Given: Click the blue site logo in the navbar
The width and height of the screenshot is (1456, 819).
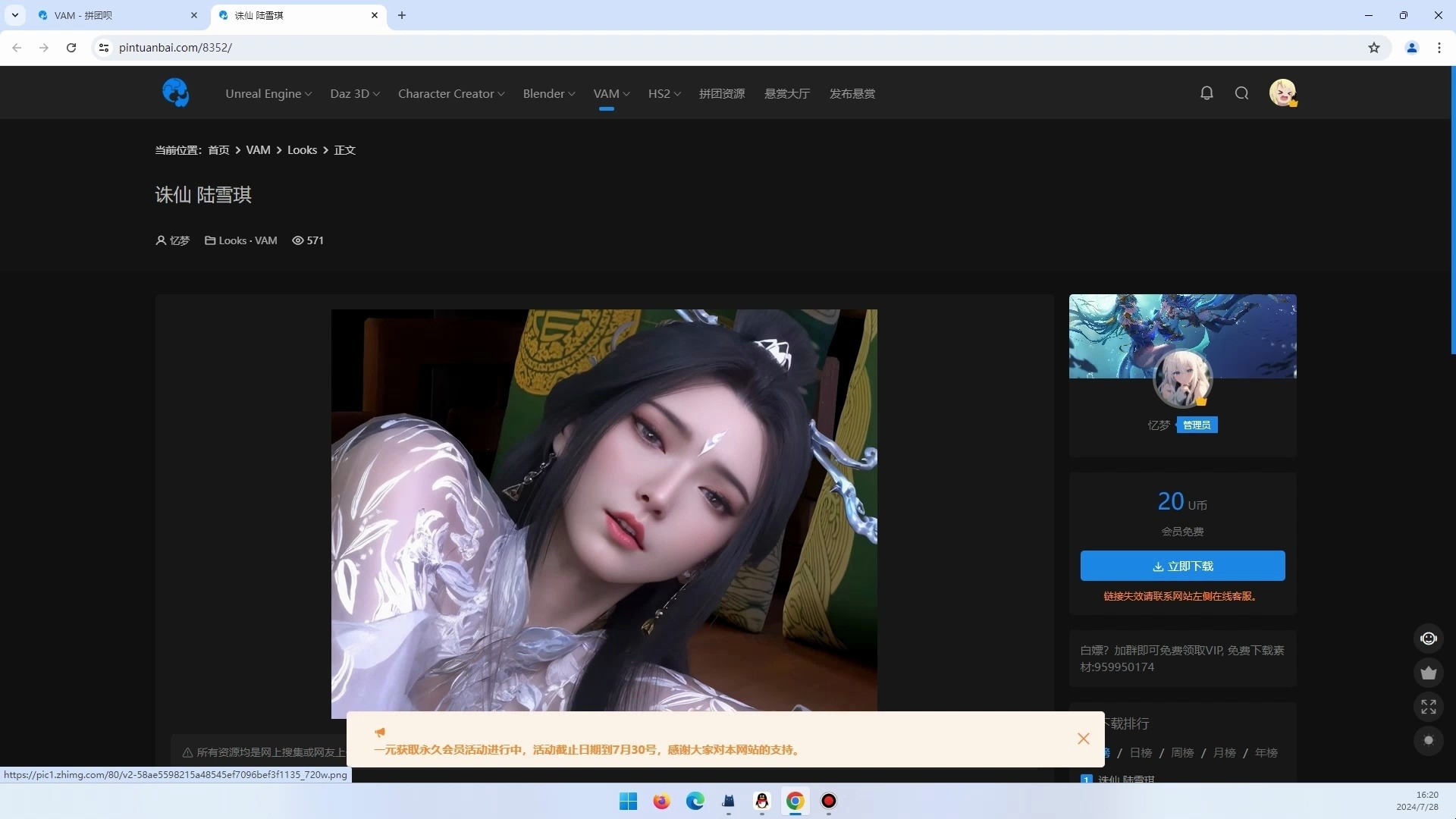Looking at the screenshot, I should click(x=176, y=93).
